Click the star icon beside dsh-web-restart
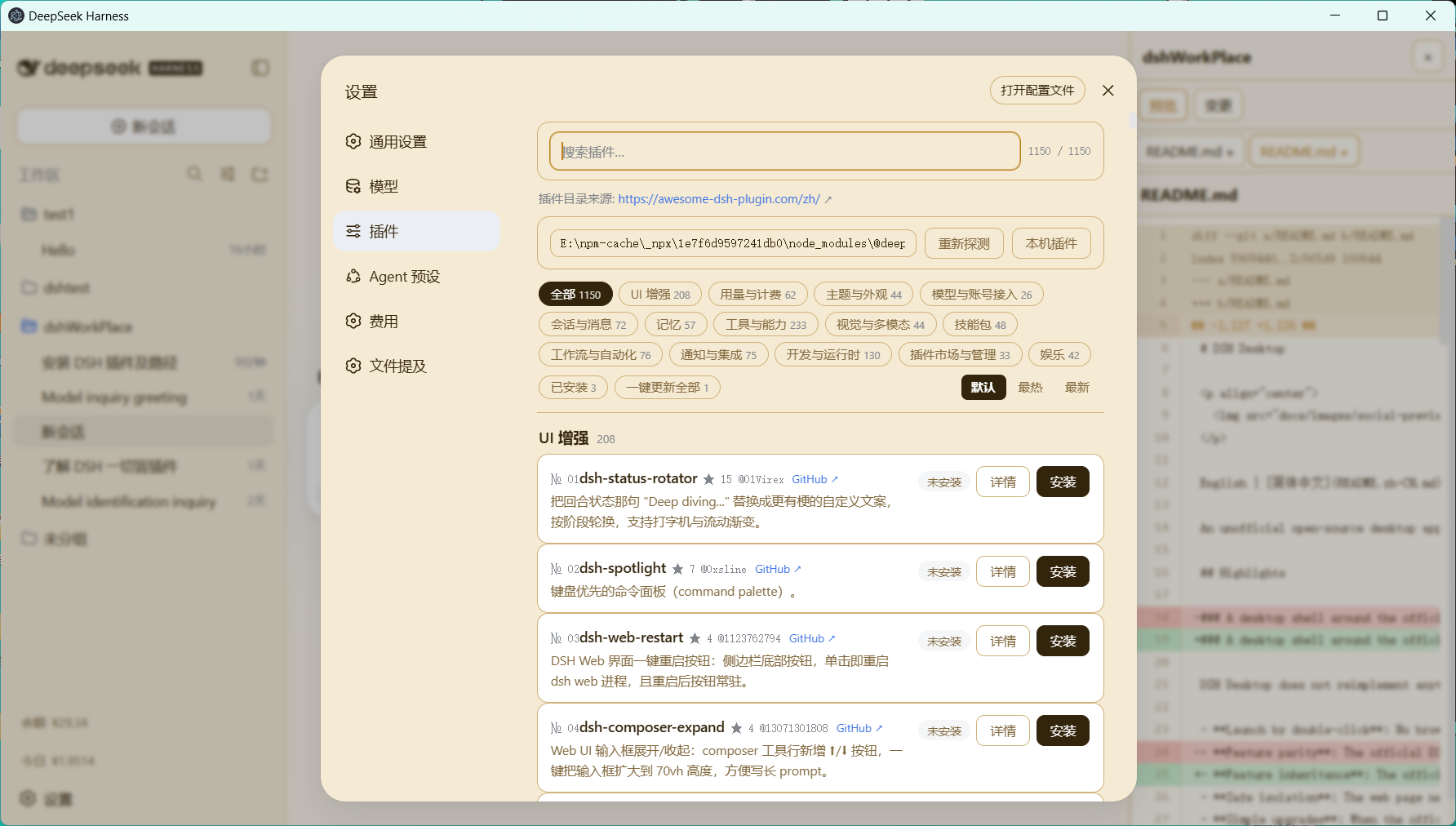1456x826 pixels. 695,638
